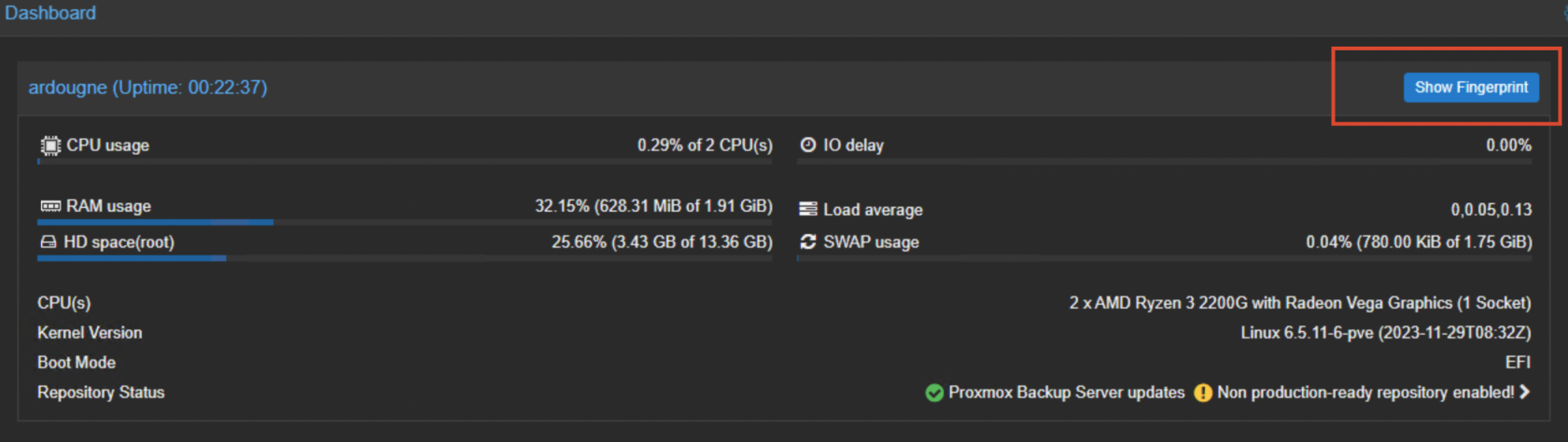Click the green updates checkmark icon

[934, 393]
